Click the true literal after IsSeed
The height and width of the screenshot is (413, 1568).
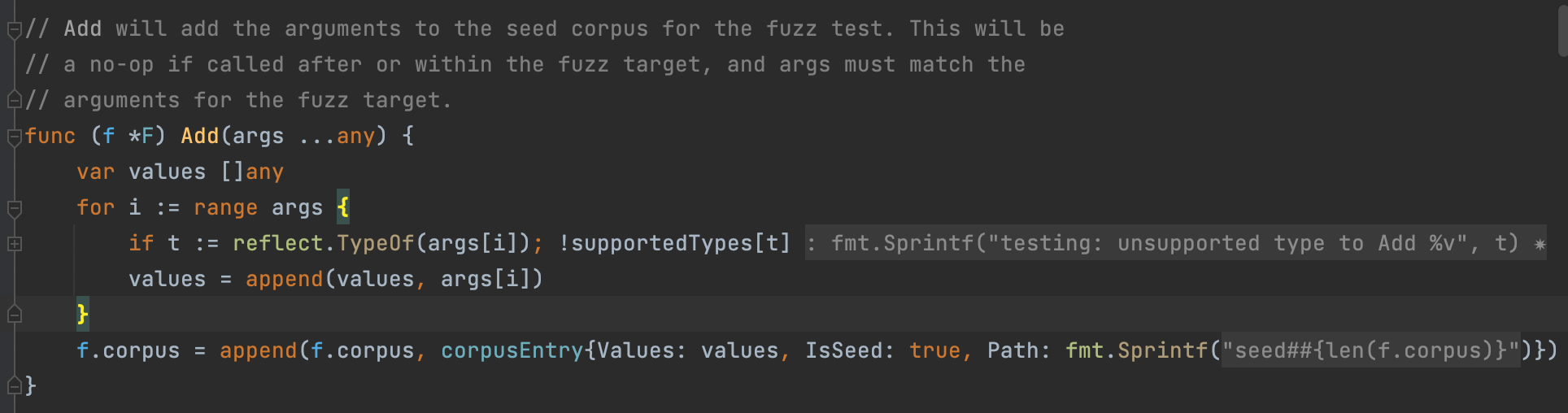(934, 350)
